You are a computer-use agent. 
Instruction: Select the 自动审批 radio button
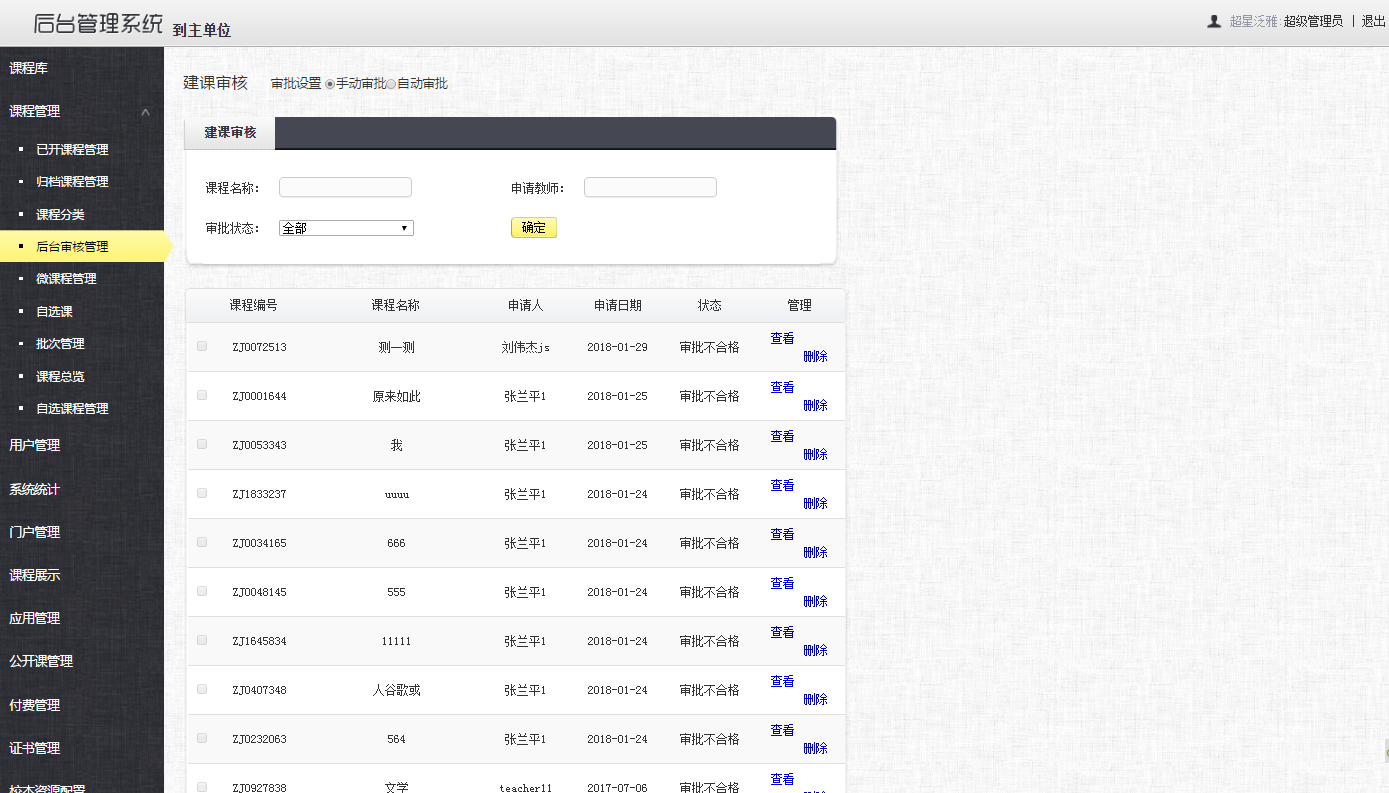pyautogui.click(x=391, y=84)
